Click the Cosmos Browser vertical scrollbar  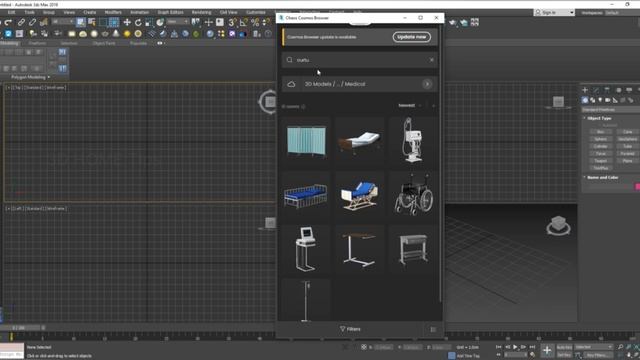coord(440,163)
